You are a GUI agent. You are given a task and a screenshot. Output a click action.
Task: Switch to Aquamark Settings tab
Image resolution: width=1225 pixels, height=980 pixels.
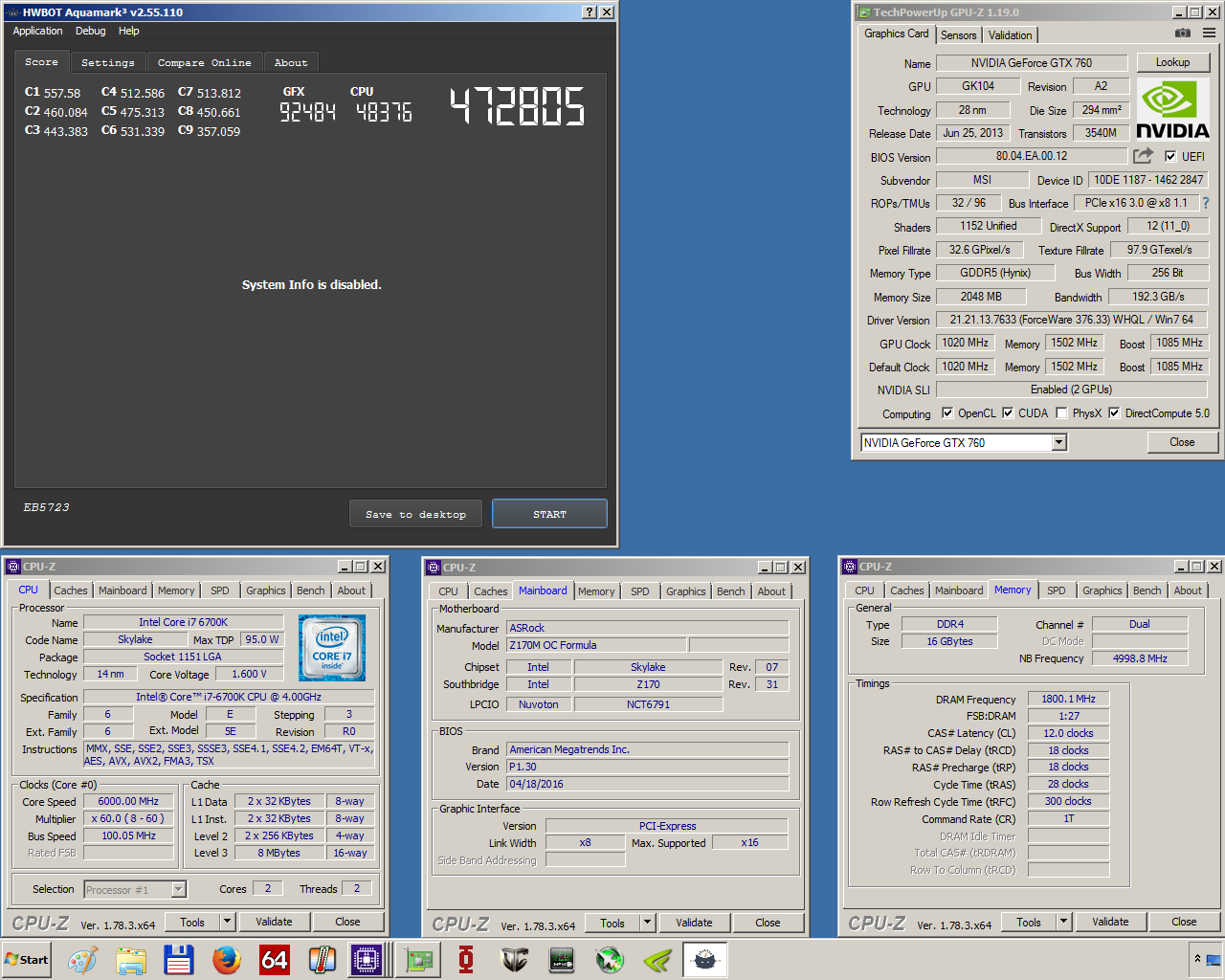pos(108,63)
